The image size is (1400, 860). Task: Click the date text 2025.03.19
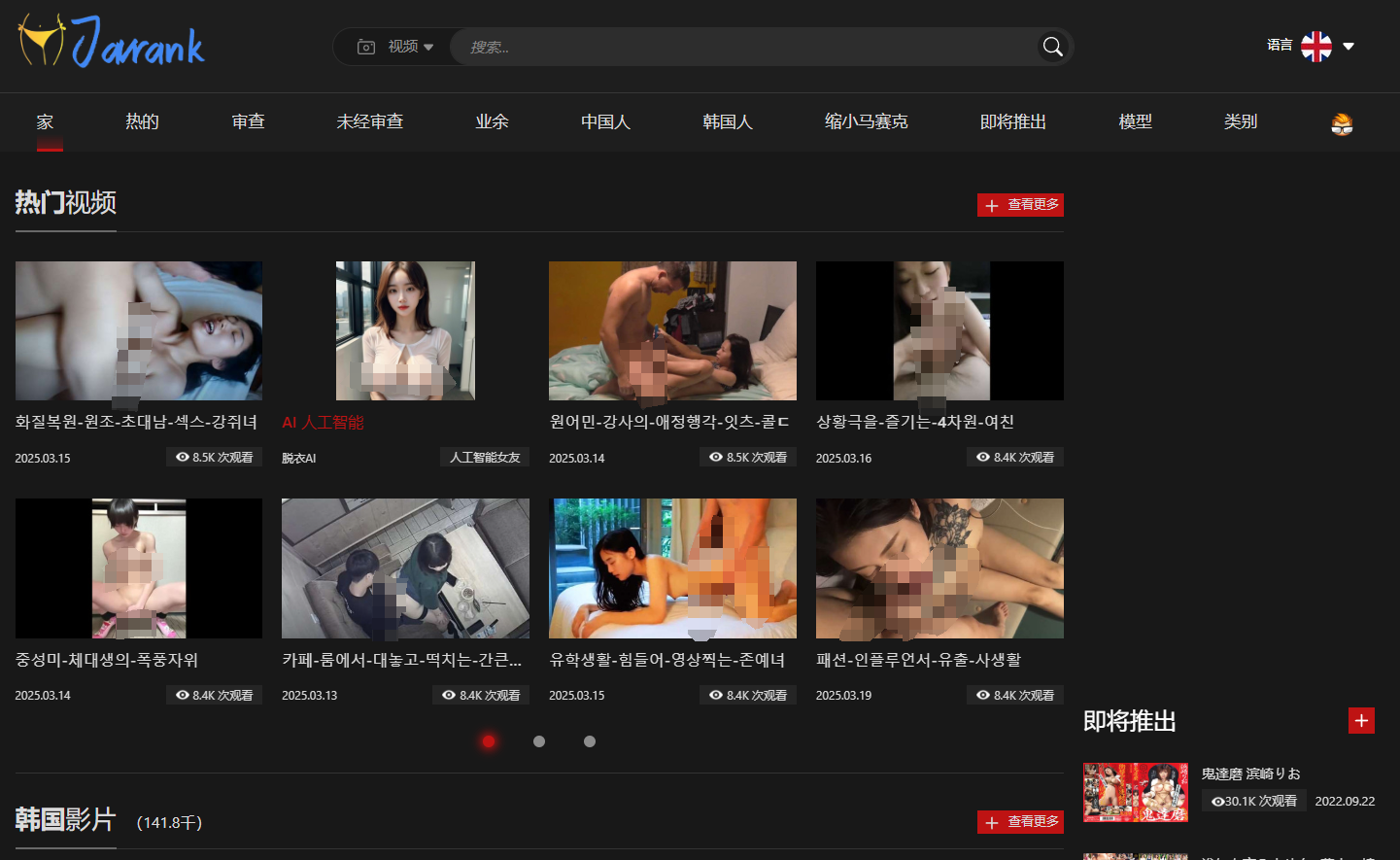tap(843, 696)
